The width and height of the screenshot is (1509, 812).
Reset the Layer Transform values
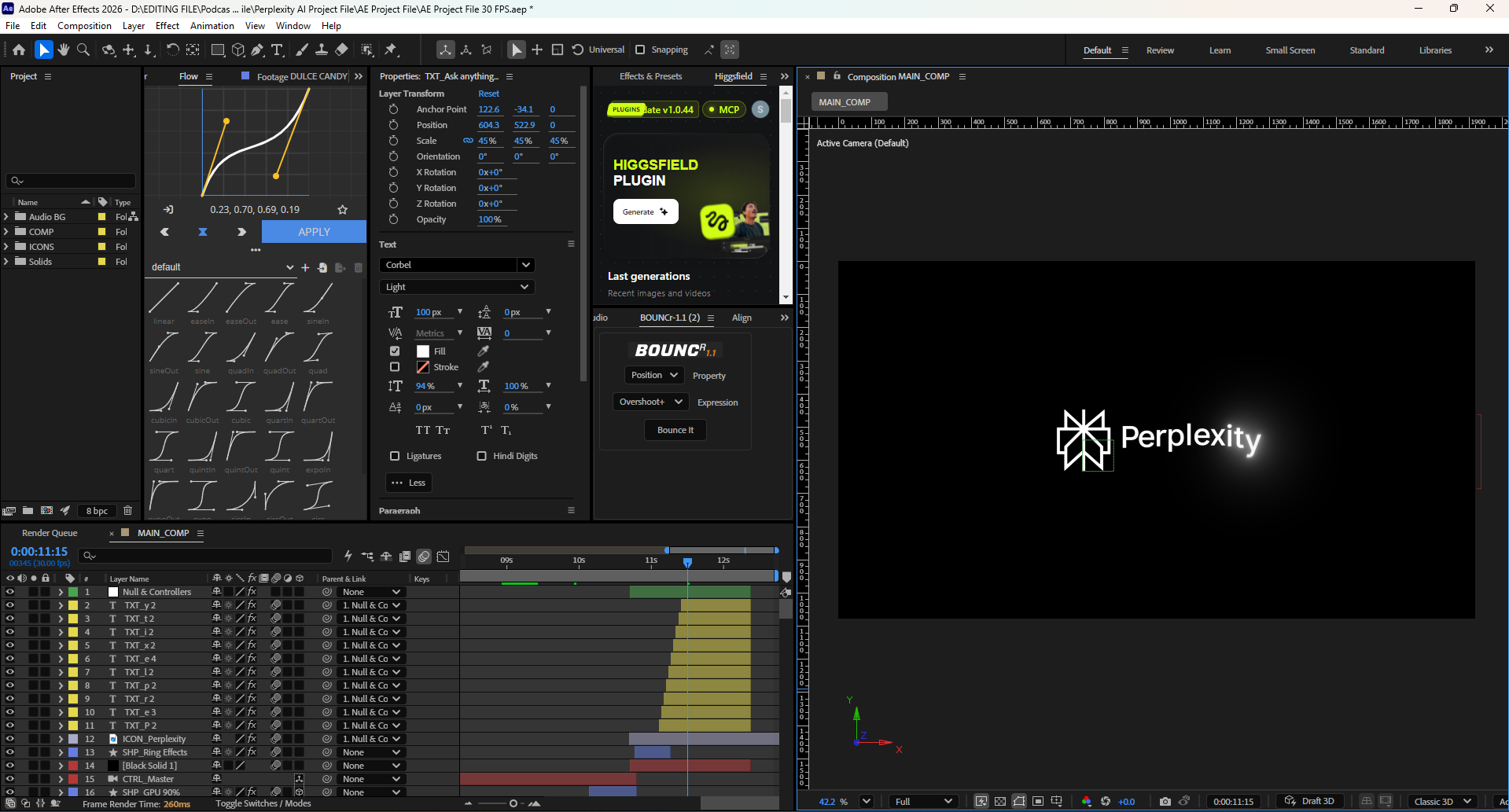pos(488,94)
